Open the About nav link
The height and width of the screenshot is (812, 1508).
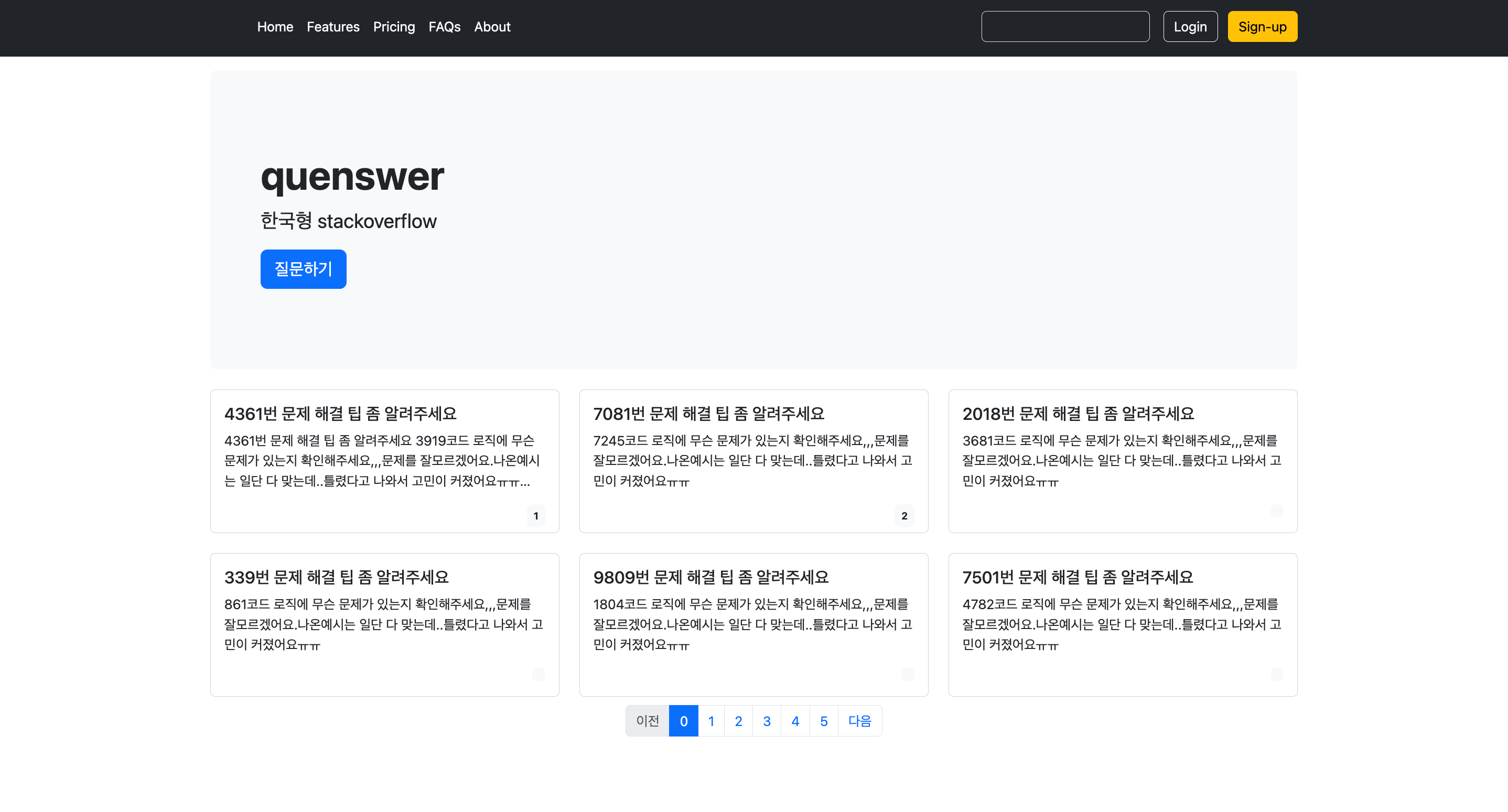(492, 27)
